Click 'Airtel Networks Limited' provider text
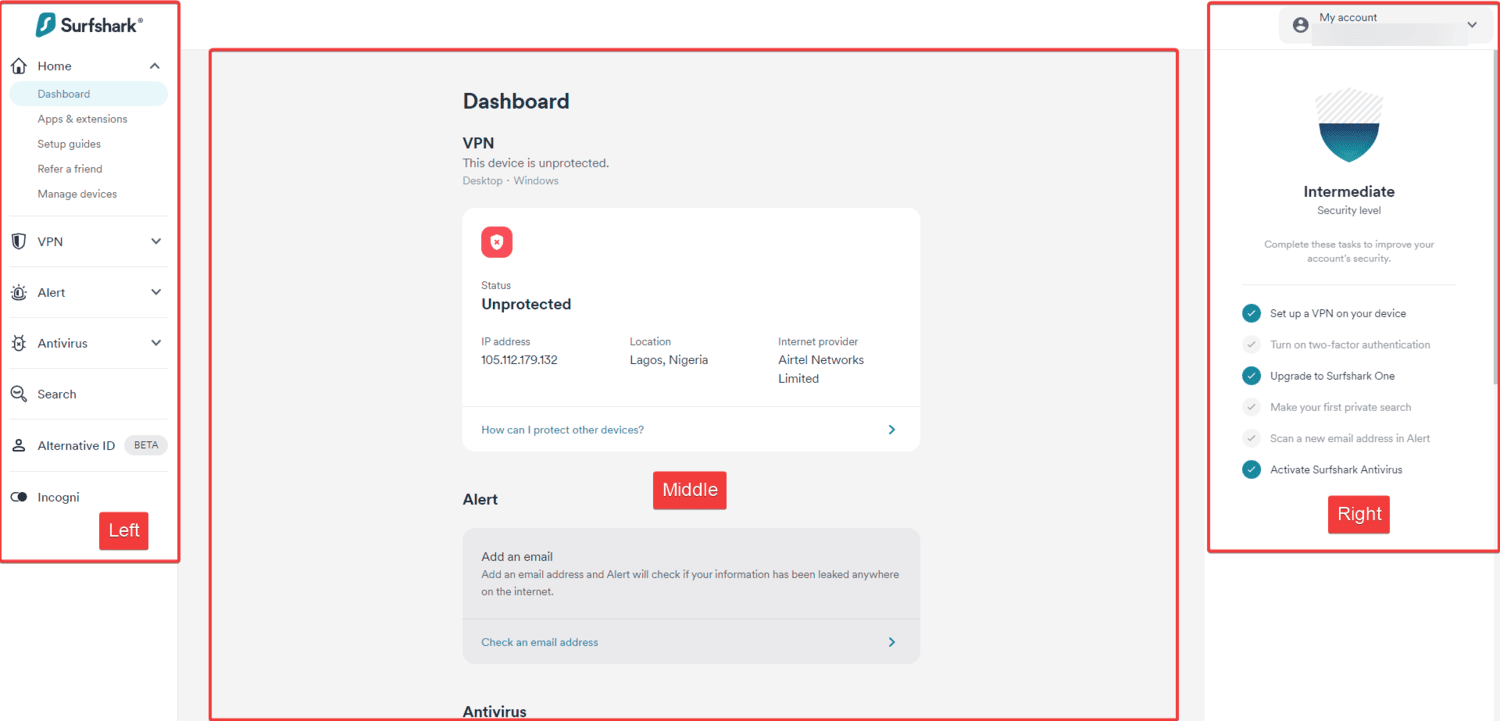The image size is (1500, 721). tap(821, 369)
